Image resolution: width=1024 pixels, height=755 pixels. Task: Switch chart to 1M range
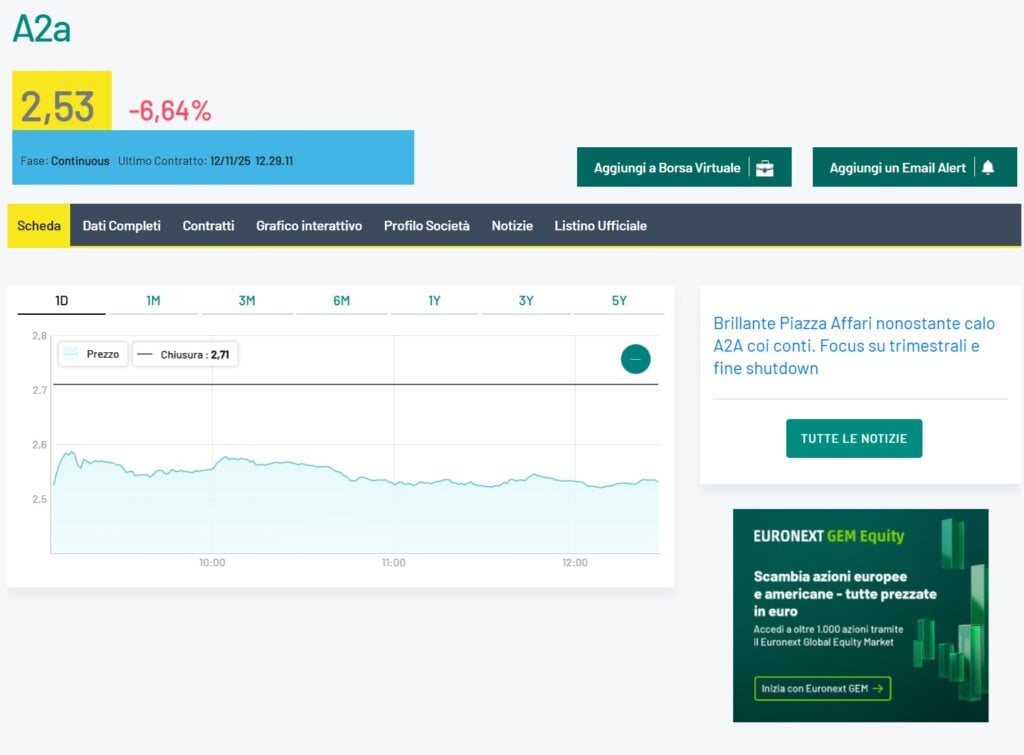point(153,301)
